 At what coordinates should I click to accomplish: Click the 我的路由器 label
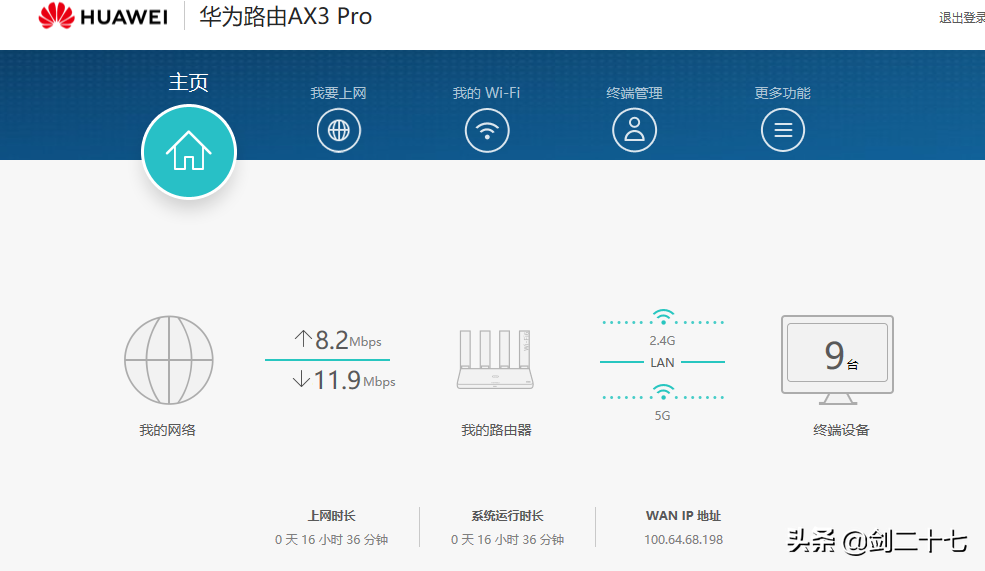point(496,430)
